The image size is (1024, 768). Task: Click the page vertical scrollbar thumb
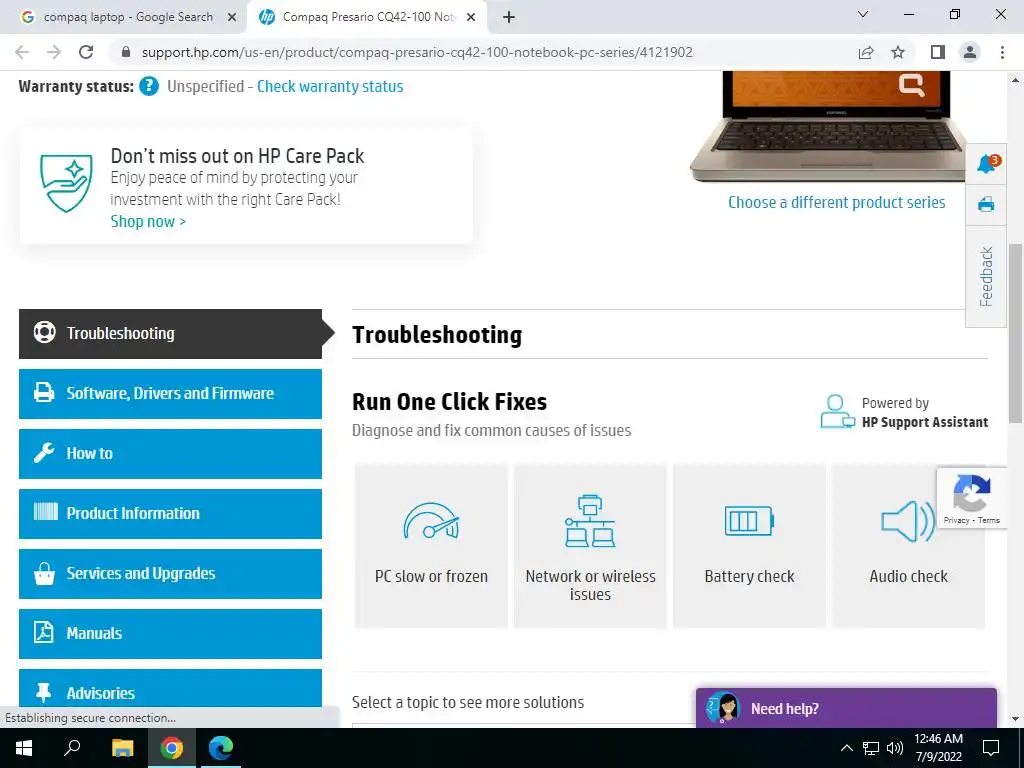click(x=1015, y=333)
